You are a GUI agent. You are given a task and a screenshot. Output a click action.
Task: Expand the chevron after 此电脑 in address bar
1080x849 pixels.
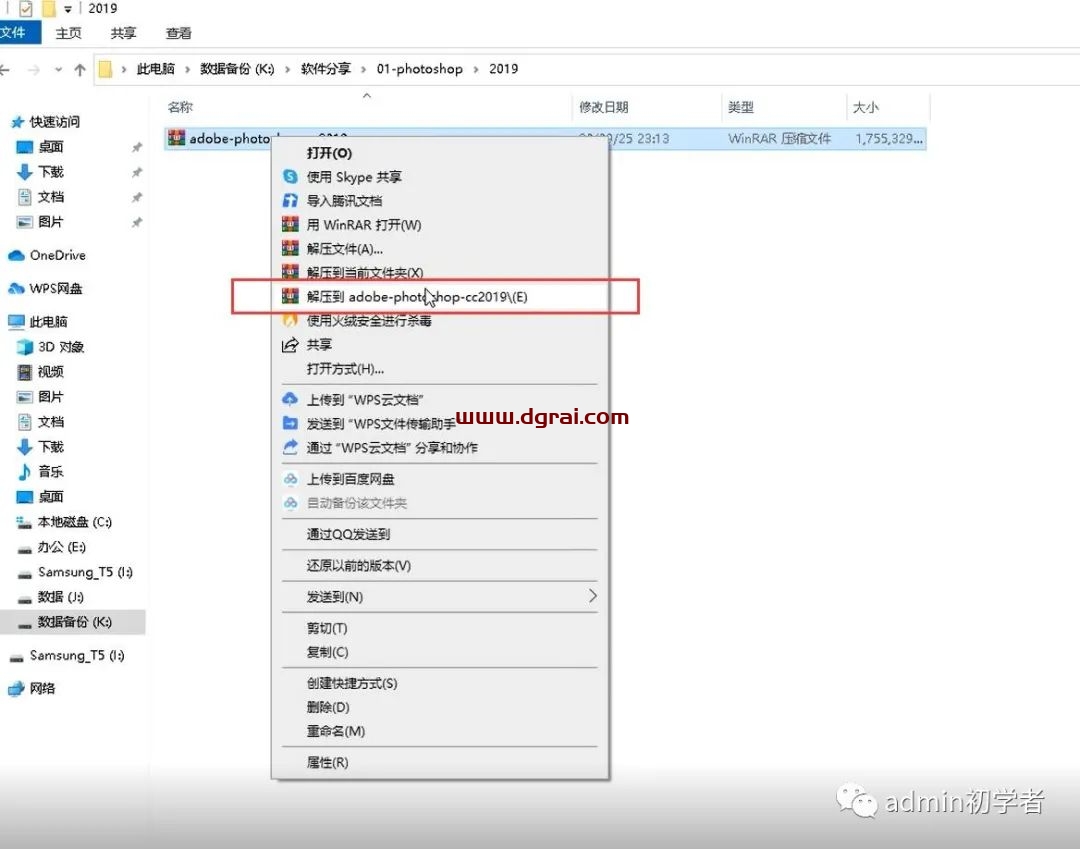pyautogui.click(x=187, y=70)
